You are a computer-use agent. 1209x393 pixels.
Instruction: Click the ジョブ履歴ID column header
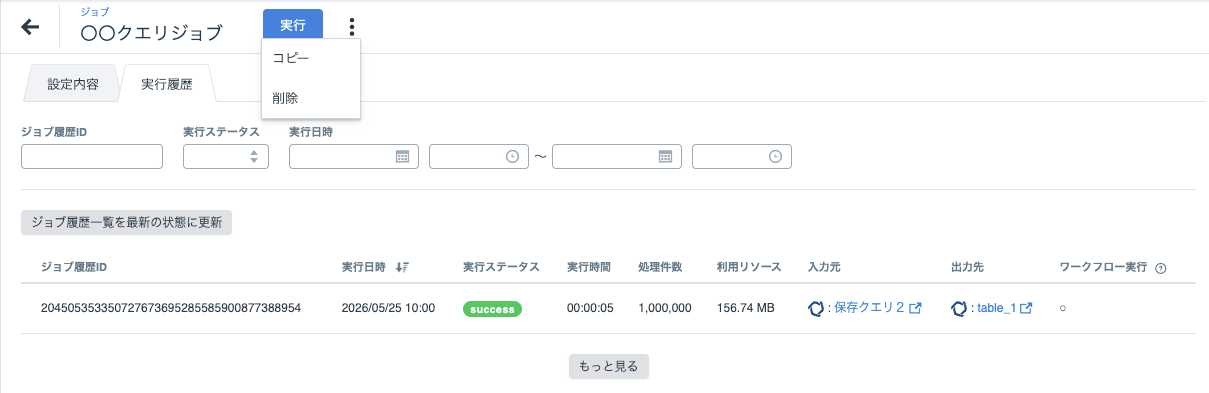point(74,267)
